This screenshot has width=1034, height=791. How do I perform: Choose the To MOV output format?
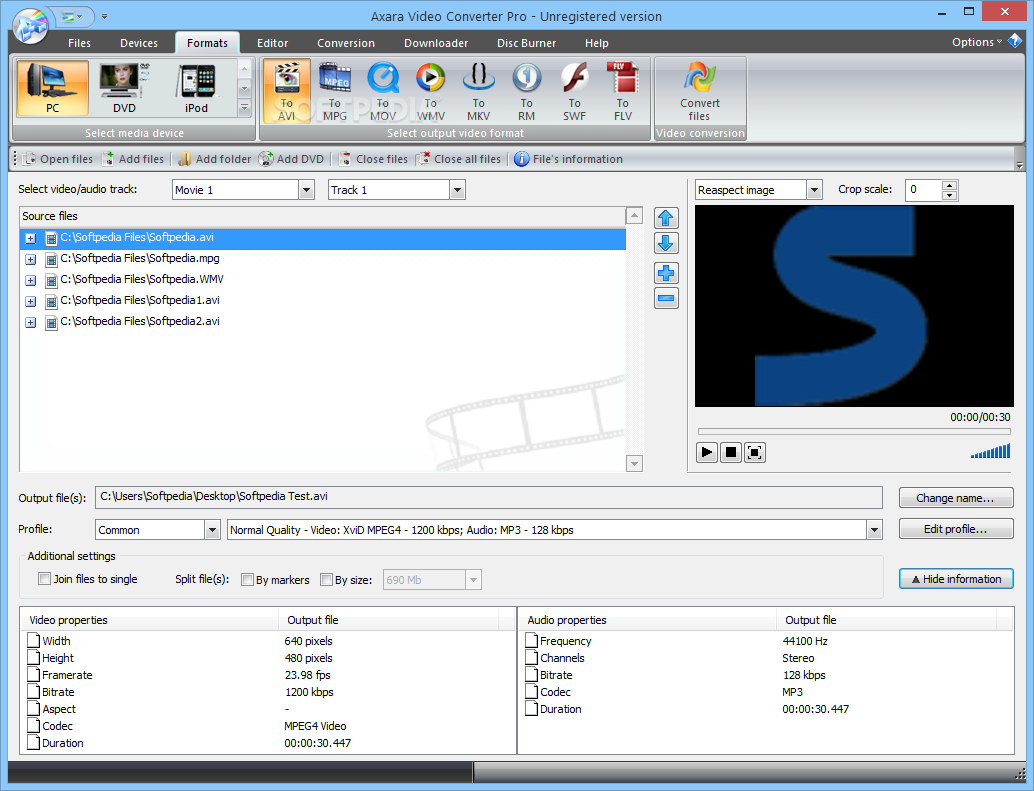[383, 91]
